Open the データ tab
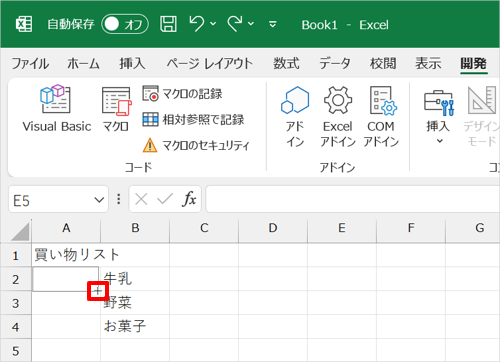Screen dimensions: 500x362 [x=335, y=63]
